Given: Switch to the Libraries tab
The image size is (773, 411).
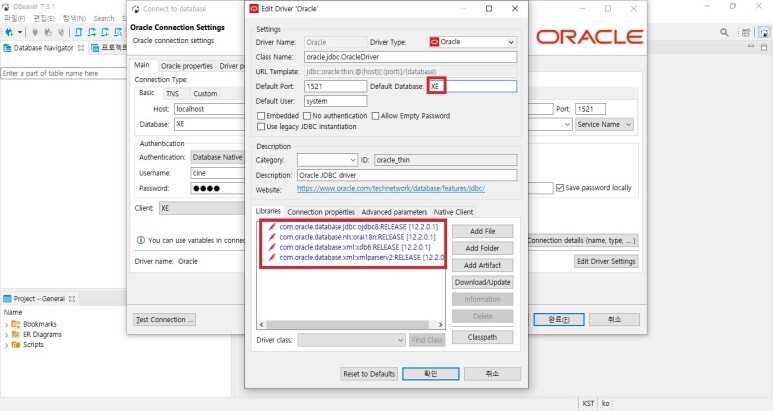Looking at the screenshot, I should point(268,211).
